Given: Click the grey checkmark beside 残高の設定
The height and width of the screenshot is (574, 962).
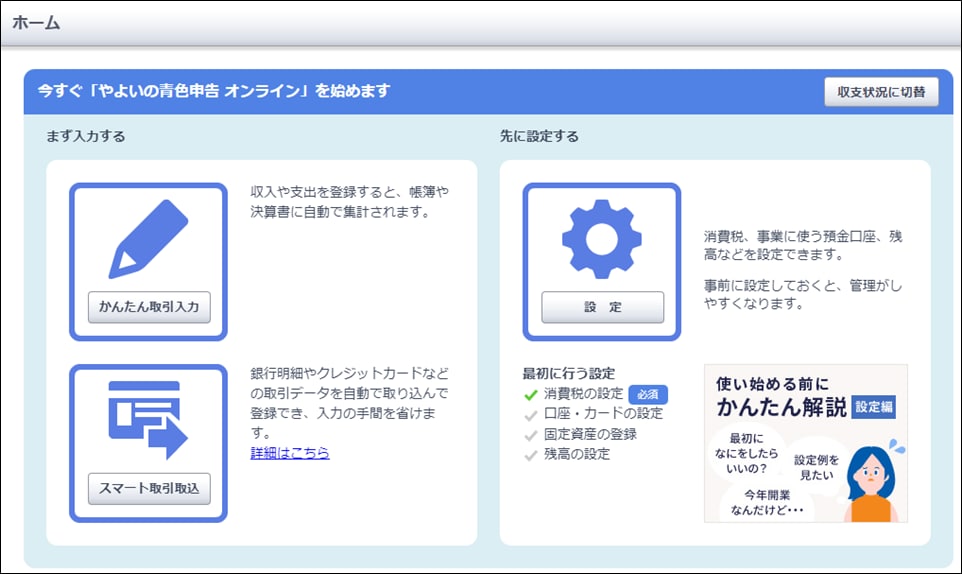Looking at the screenshot, I should click(531, 456).
